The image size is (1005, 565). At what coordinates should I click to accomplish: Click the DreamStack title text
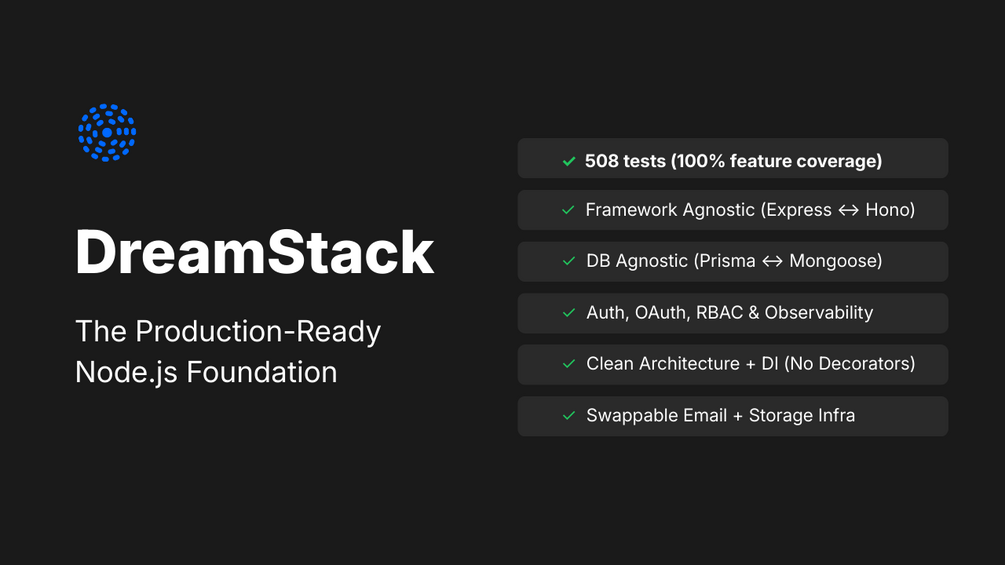click(254, 252)
